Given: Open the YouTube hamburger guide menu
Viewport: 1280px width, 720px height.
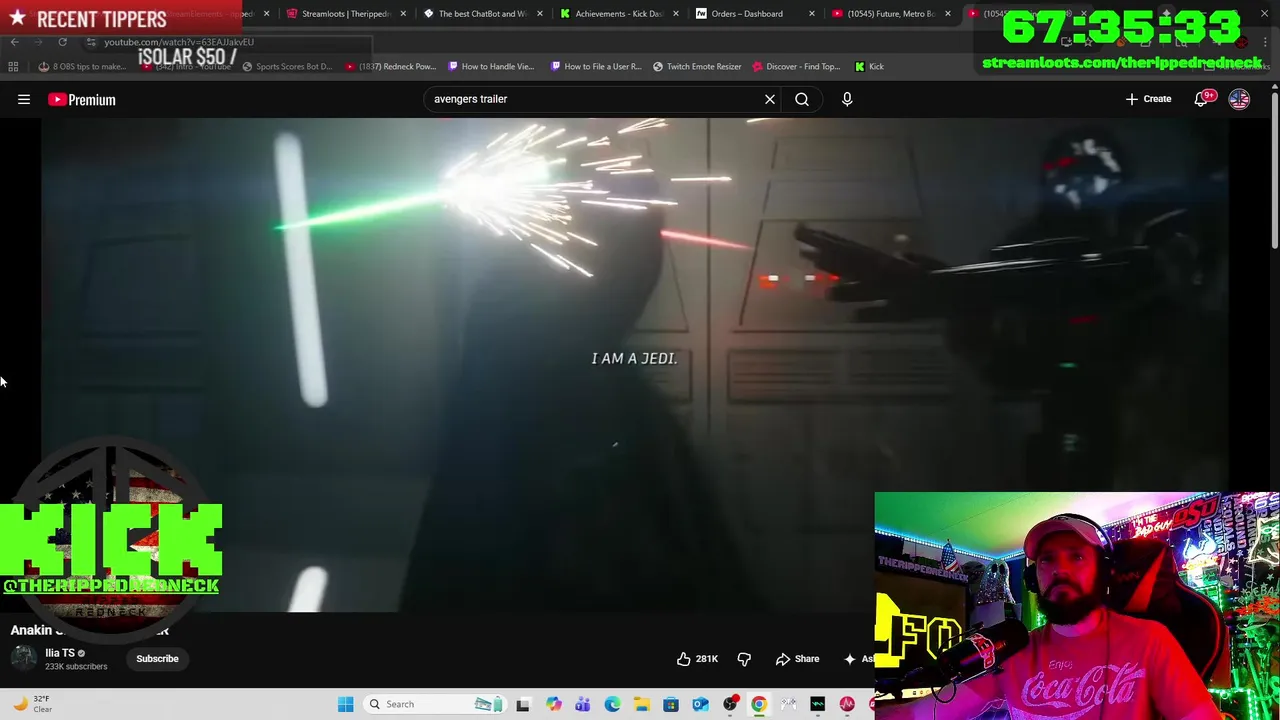Looking at the screenshot, I should click(x=24, y=99).
